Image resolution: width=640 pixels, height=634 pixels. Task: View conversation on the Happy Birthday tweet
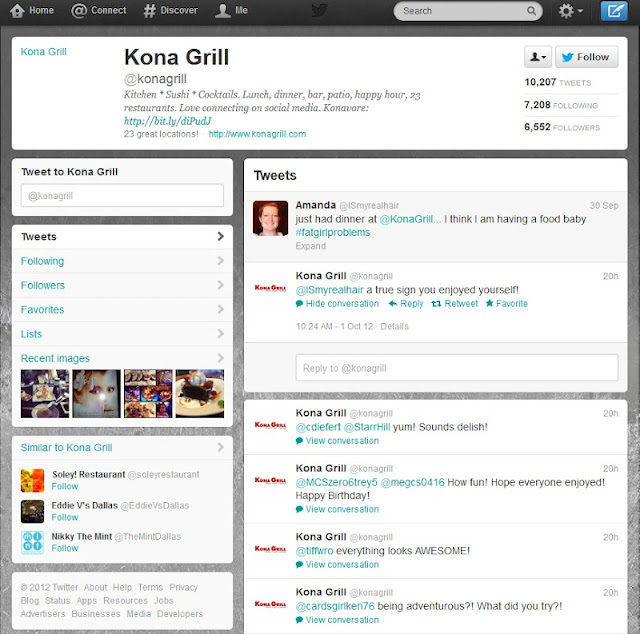click(342, 509)
